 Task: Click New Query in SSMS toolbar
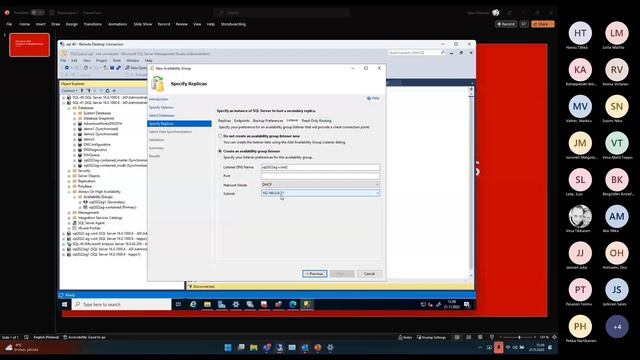(x=136, y=68)
